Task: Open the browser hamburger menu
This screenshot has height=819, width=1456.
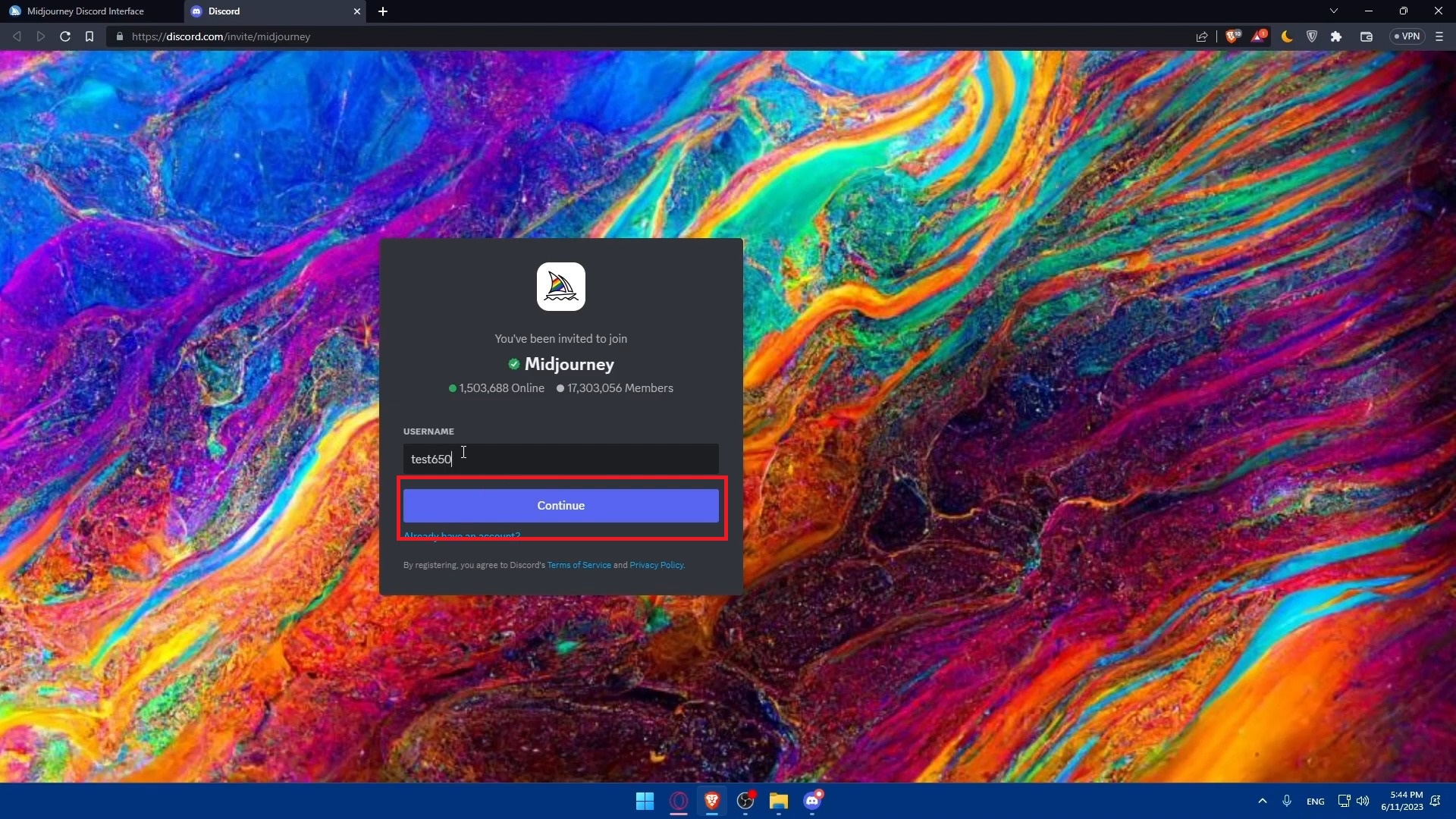Action: [x=1439, y=36]
